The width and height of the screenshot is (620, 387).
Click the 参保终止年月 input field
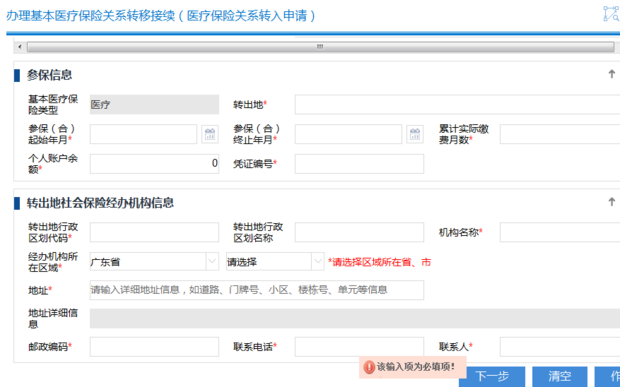[348, 134]
